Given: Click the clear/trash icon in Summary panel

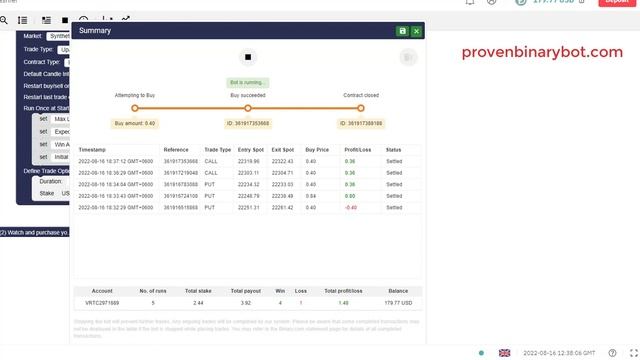Looking at the screenshot, I should click(408, 58).
